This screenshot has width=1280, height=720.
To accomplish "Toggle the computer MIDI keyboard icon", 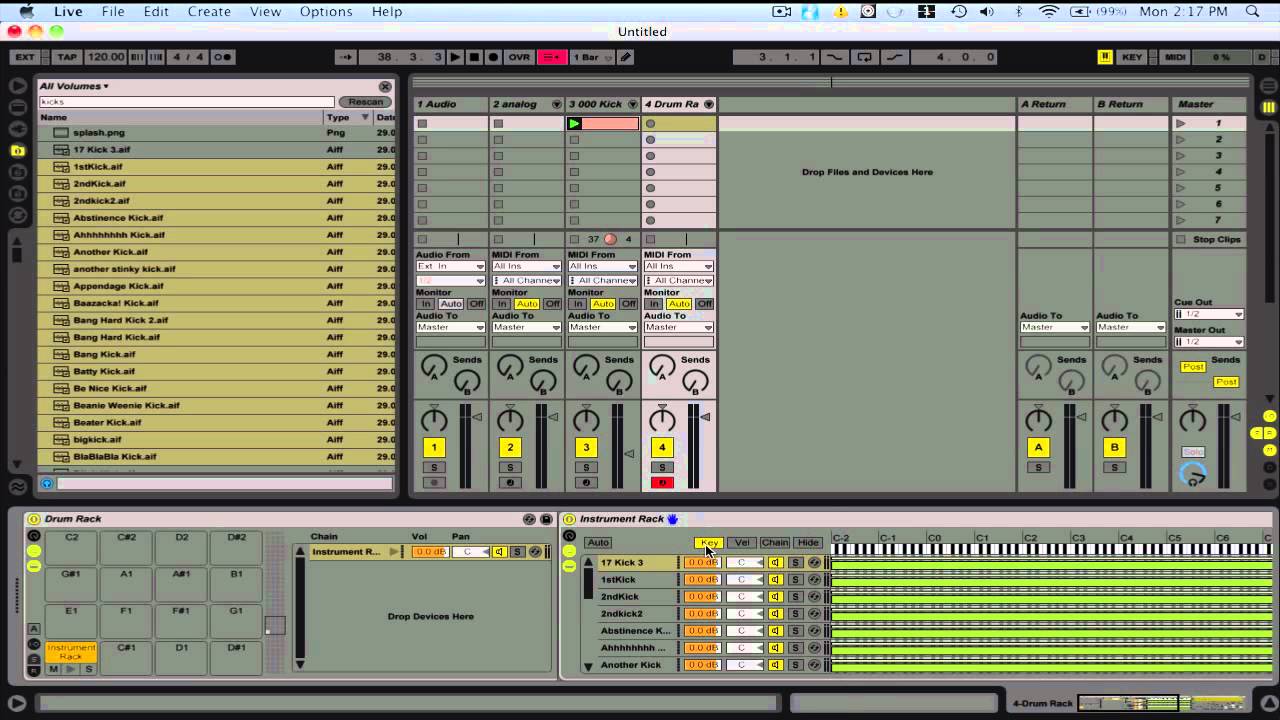I will [1105, 57].
